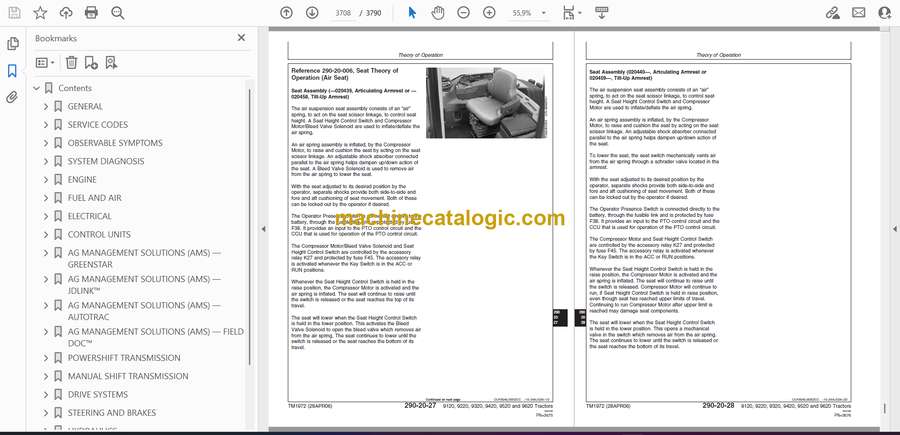900x435 pixels.
Task: Expand the SYSTEM DIAGNOSIS bookmark
Action: (x=46, y=161)
